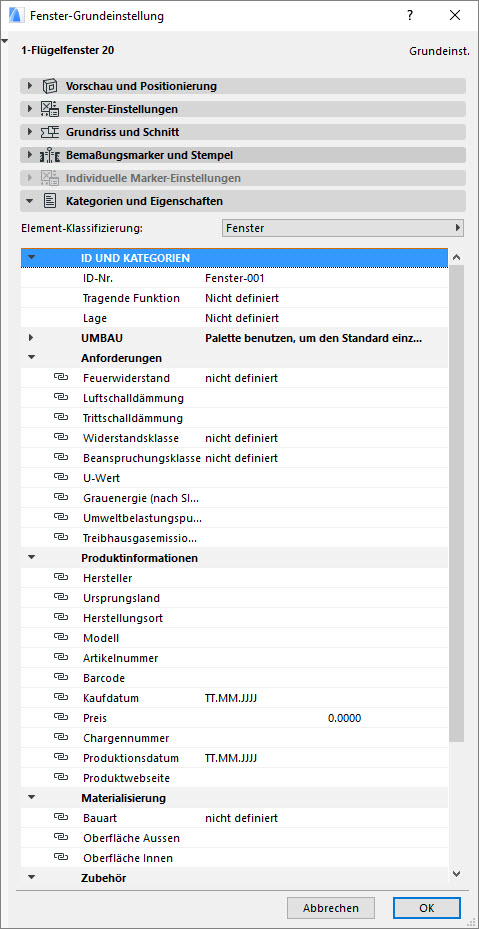Viewport: 479px width, 929px height.
Task: Click the Vorschau und Positionierung panel icon
Action: point(49,86)
